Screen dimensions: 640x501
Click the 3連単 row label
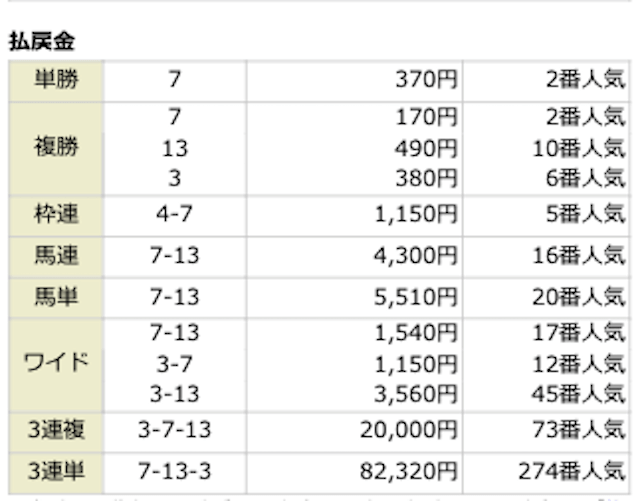click(x=56, y=468)
